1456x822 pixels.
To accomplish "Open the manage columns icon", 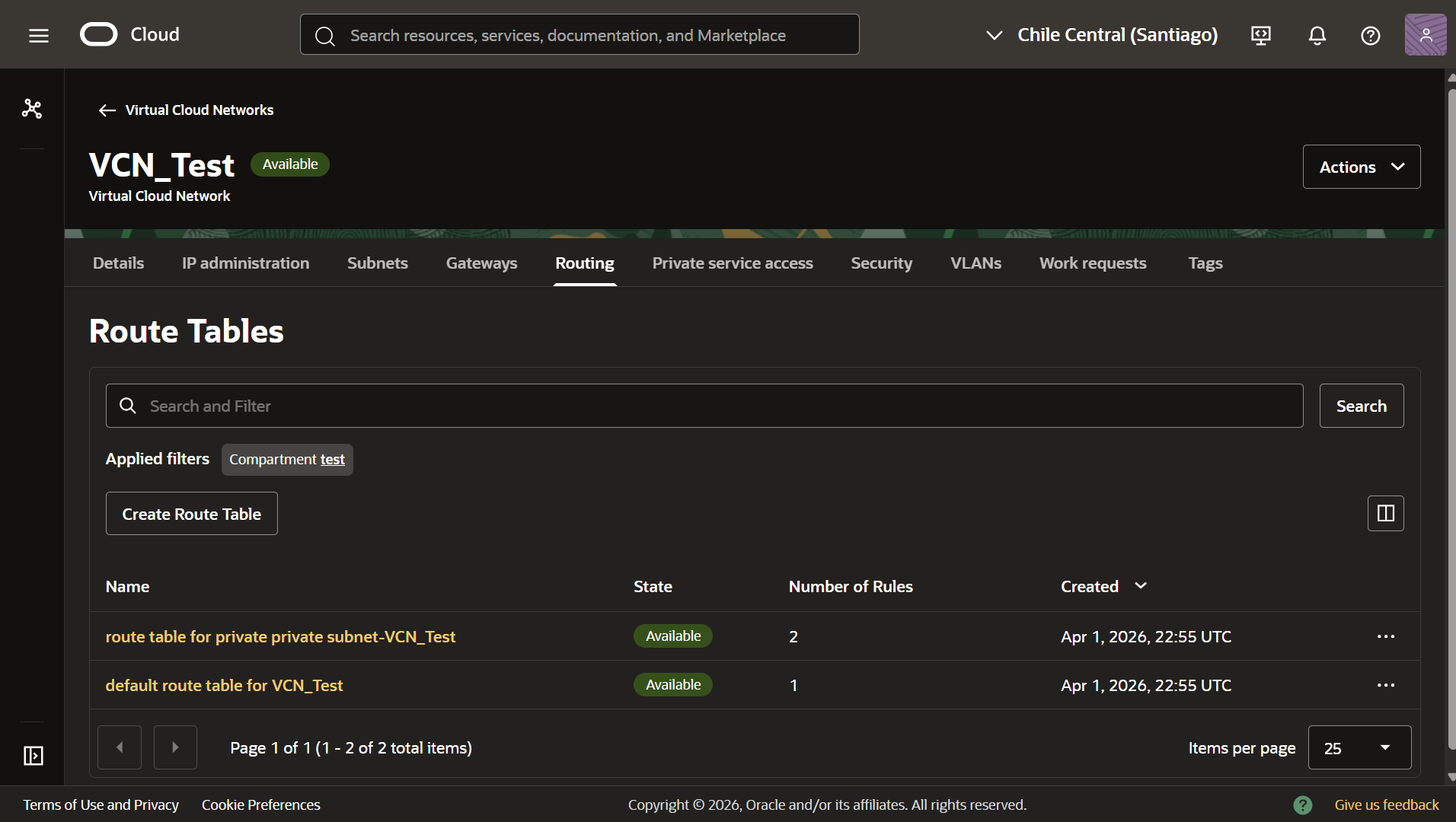I will tap(1386, 513).
